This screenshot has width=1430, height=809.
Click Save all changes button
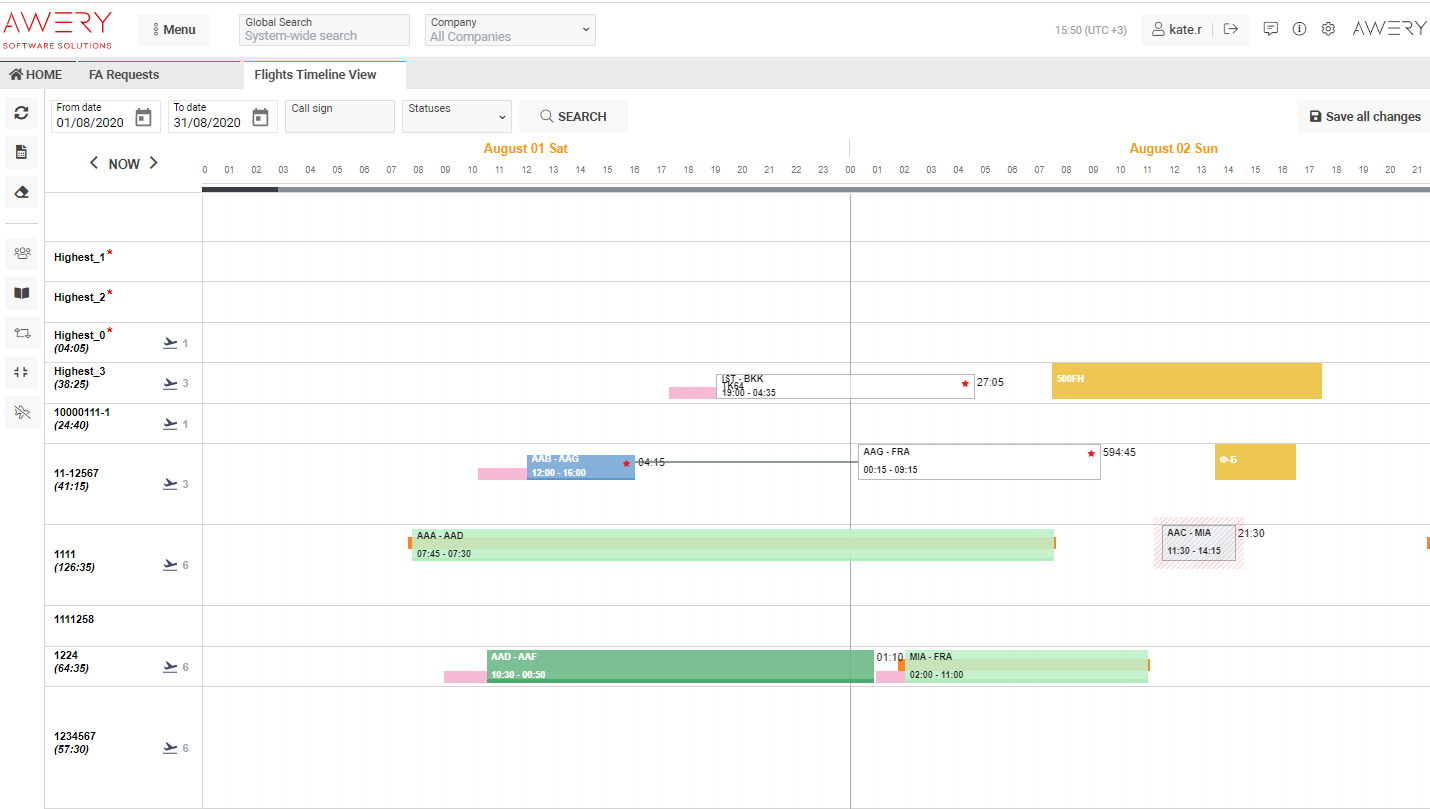coord(1364,117)
